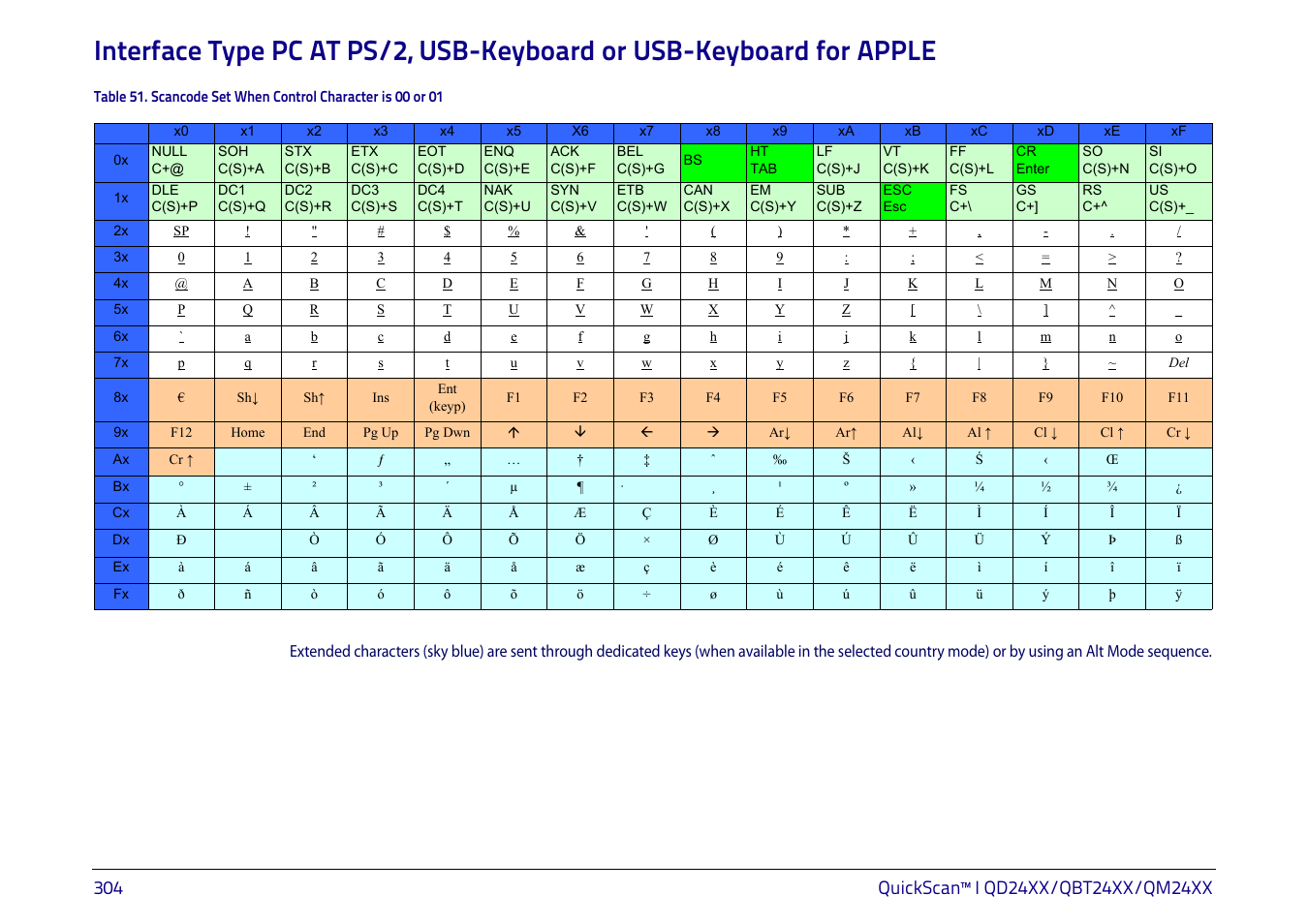This screenshot has height=924, width=1308.
Task: Click the Ax row header
Action: [121, 461]
